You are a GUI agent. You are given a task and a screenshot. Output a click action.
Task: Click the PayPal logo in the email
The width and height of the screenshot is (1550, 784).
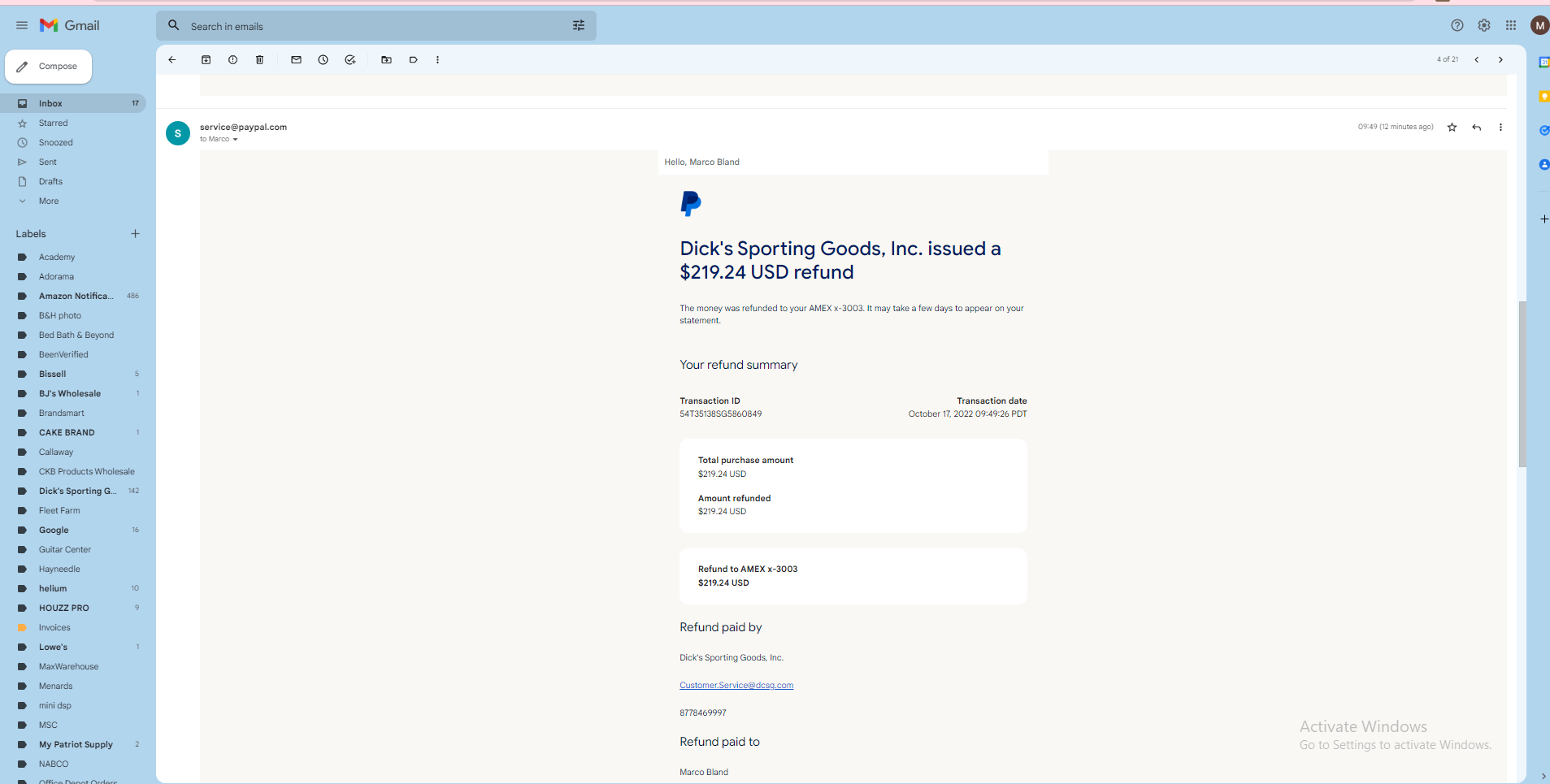[691, 203]
